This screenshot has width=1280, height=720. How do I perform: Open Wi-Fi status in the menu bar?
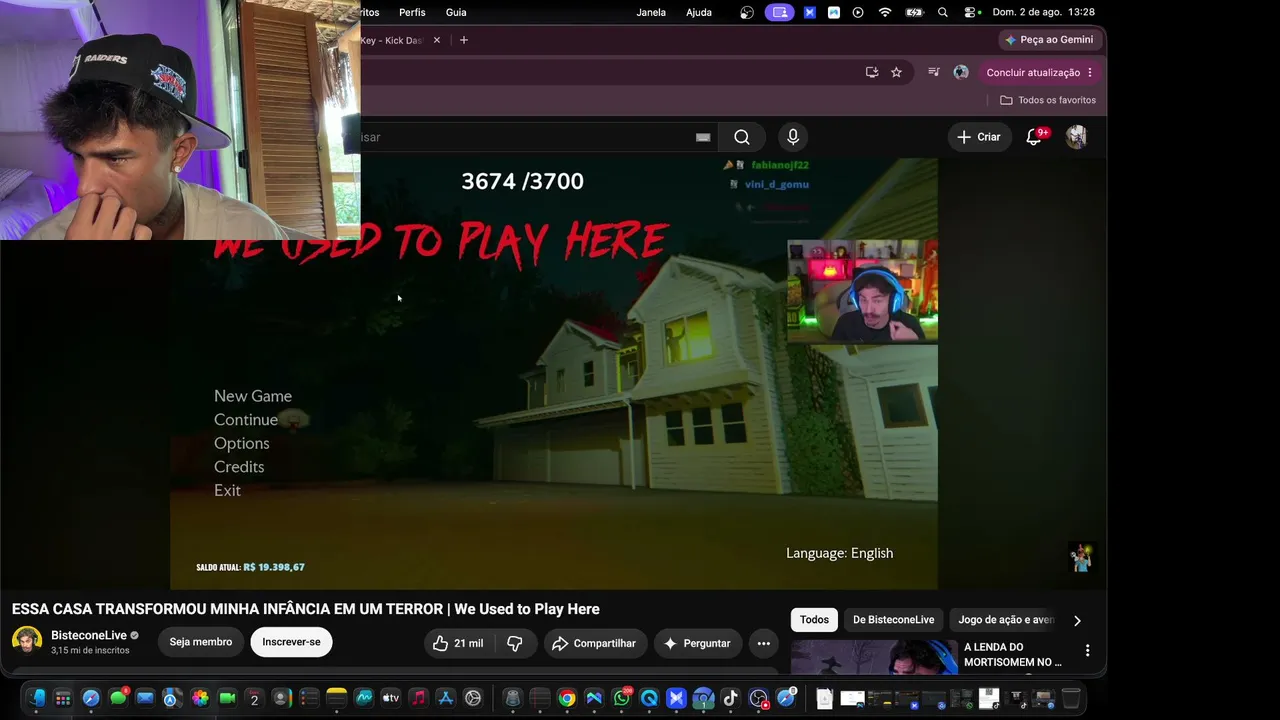(x=885, y=12)
